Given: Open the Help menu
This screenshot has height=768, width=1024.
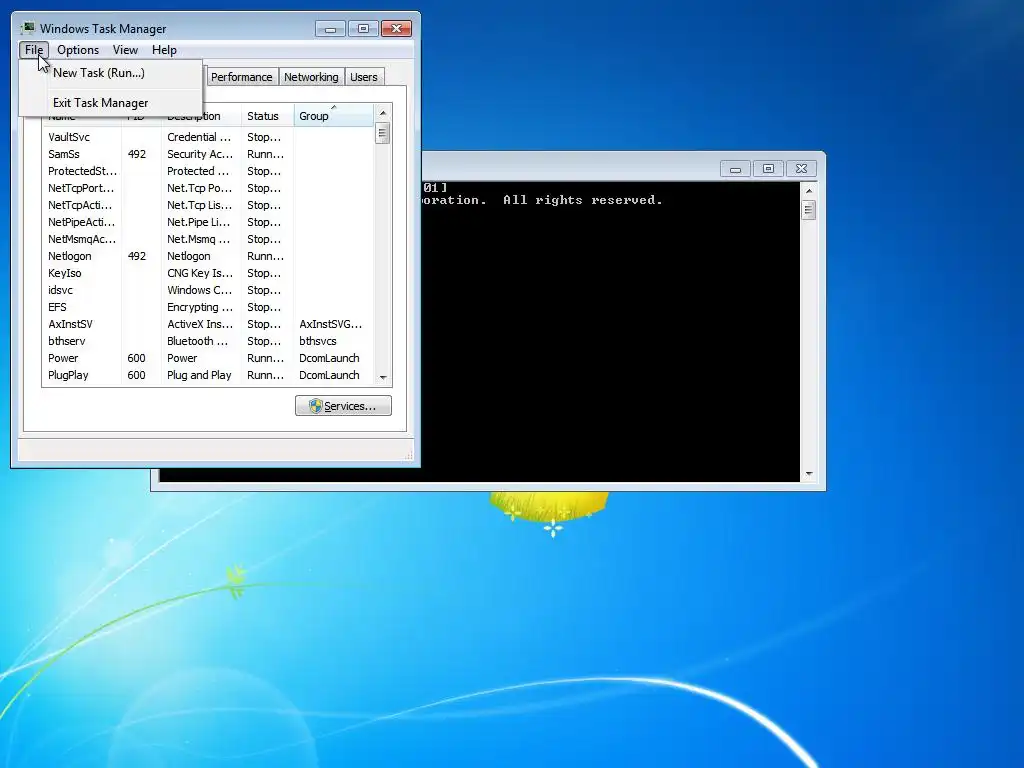Looking at the screenshot, I should 164,50.
